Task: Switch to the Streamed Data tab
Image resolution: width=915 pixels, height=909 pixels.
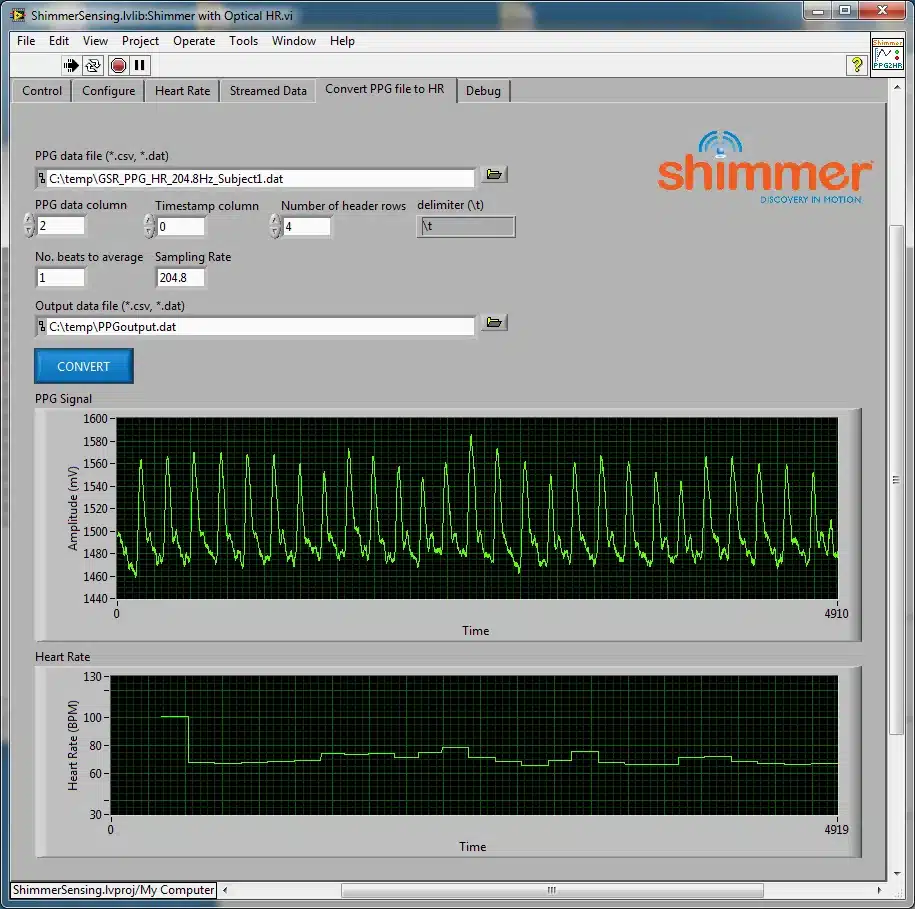Action: pos(268,91)
